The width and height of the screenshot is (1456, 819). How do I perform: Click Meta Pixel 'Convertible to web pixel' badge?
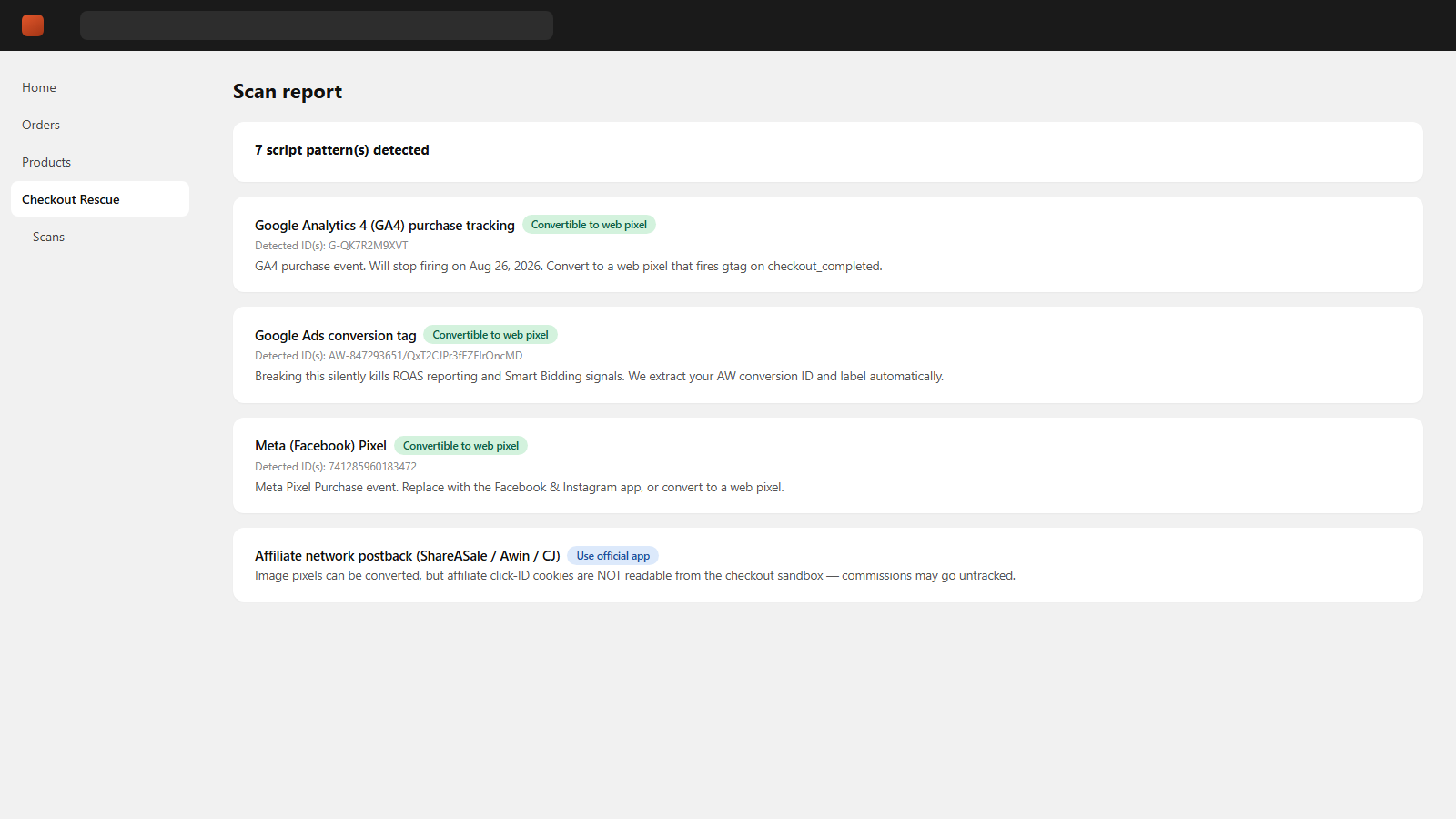(461, 446)
